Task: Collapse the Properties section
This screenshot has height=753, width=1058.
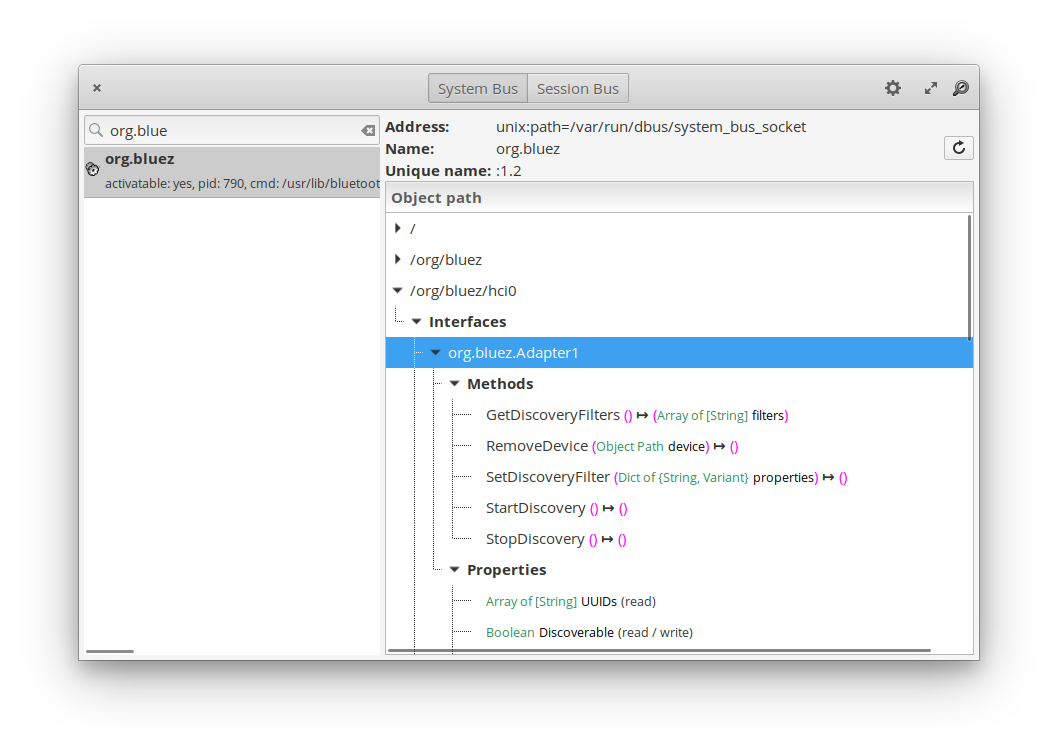Action: point(453,569)
